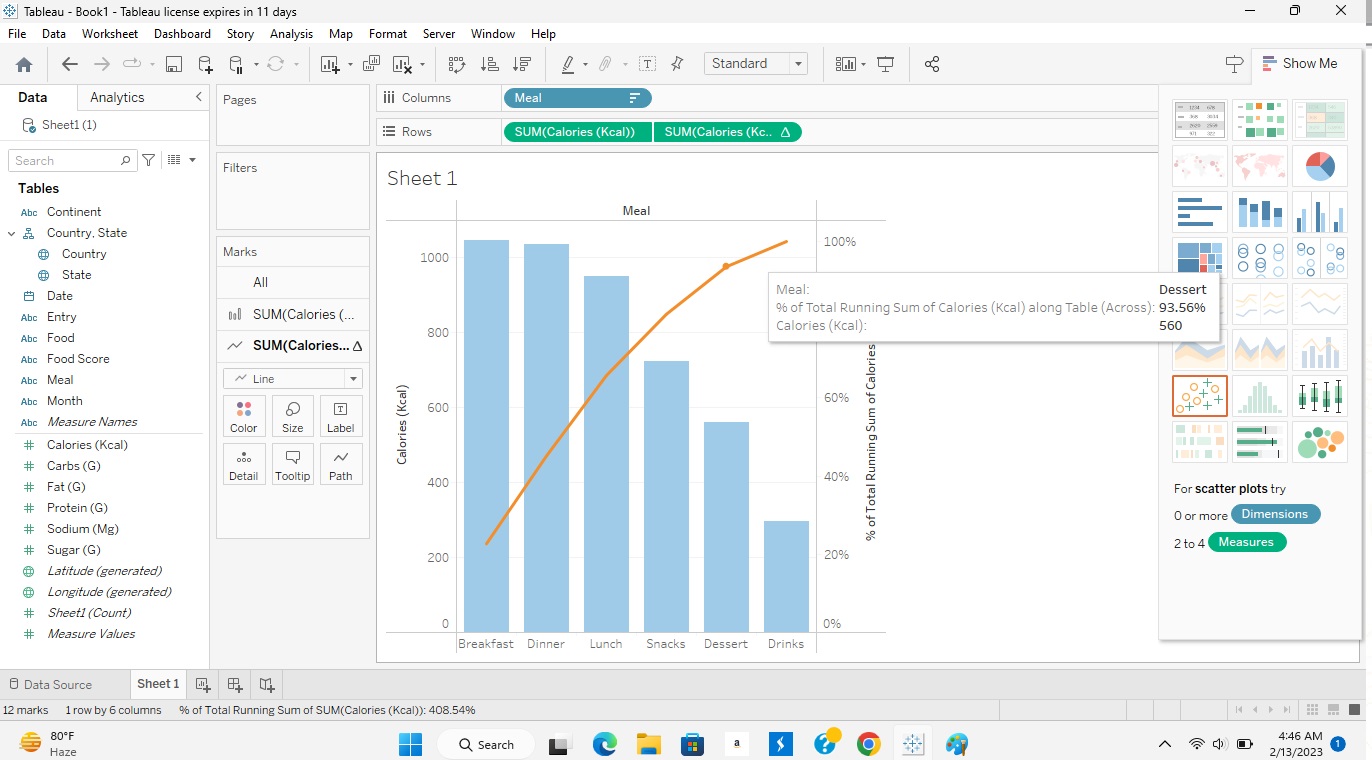Click the table calculation Rows pill with delta
This screenshot has width=1372, height=760.
(x=727, y=132)
